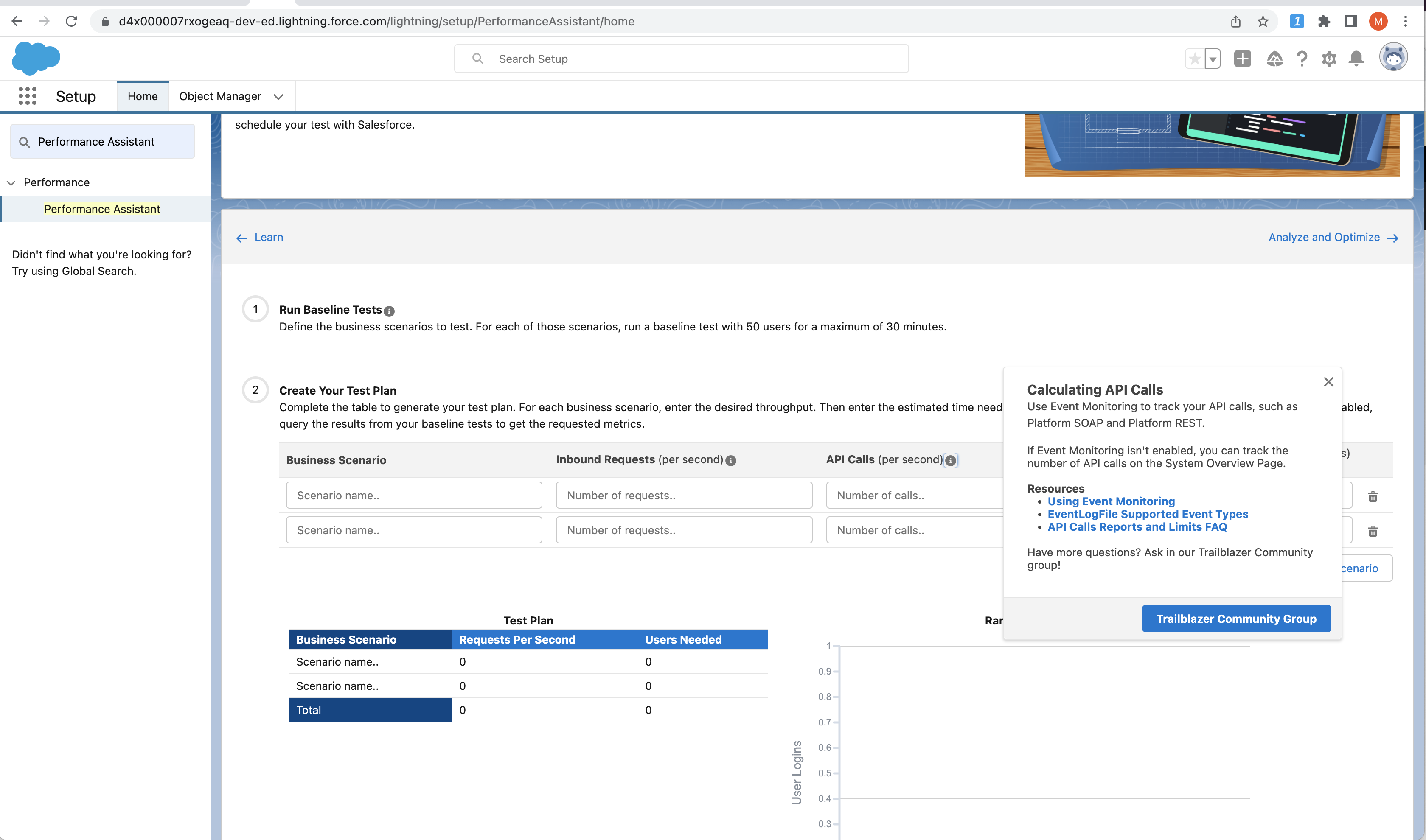This screenshot has height=840, width=1426.
Task: Go back to the Learn step
Action: [x=260, y=238]
